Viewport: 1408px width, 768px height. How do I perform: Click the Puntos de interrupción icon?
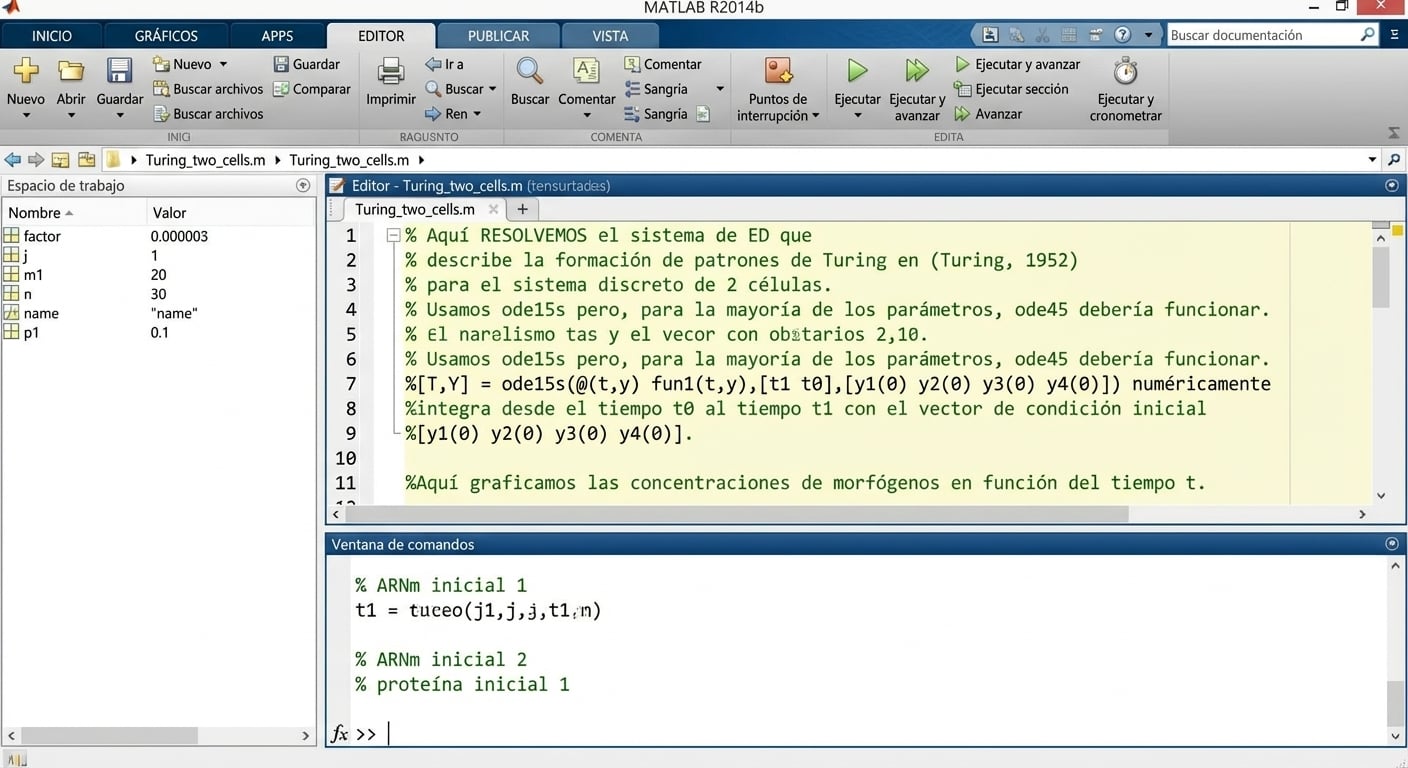[778, 71]
